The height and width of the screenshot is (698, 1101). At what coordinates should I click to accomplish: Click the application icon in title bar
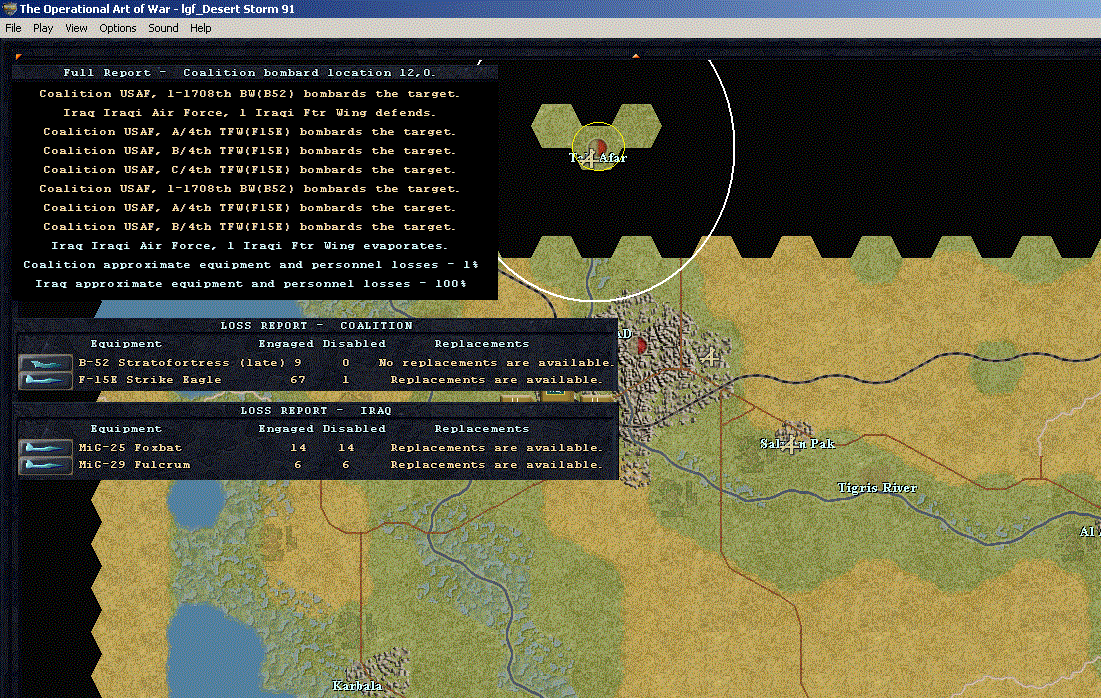(x=9, y=9)
